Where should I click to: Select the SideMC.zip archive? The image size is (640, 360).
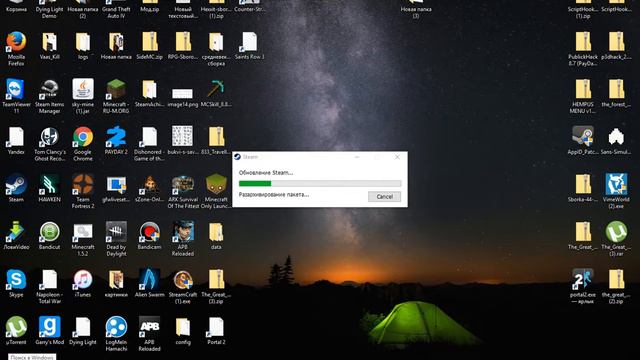[x=149, y=42]
